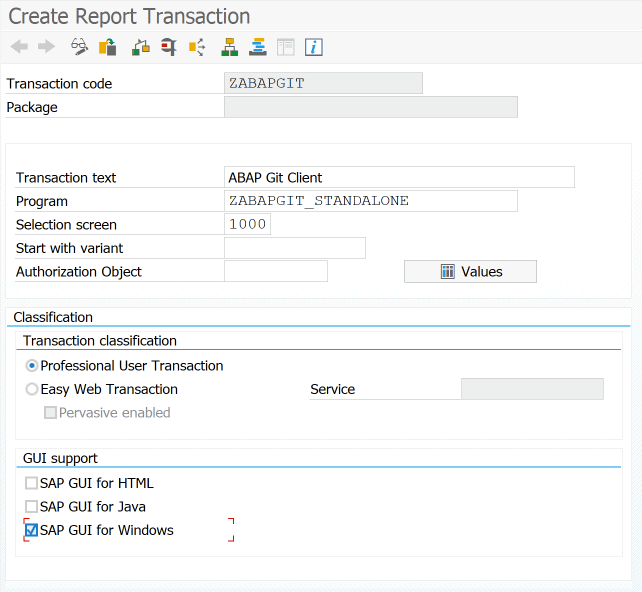The height and width of the screenshot is (592, 642).
Task: Click the Check syntax scales icon
Action: coord(141,47)
